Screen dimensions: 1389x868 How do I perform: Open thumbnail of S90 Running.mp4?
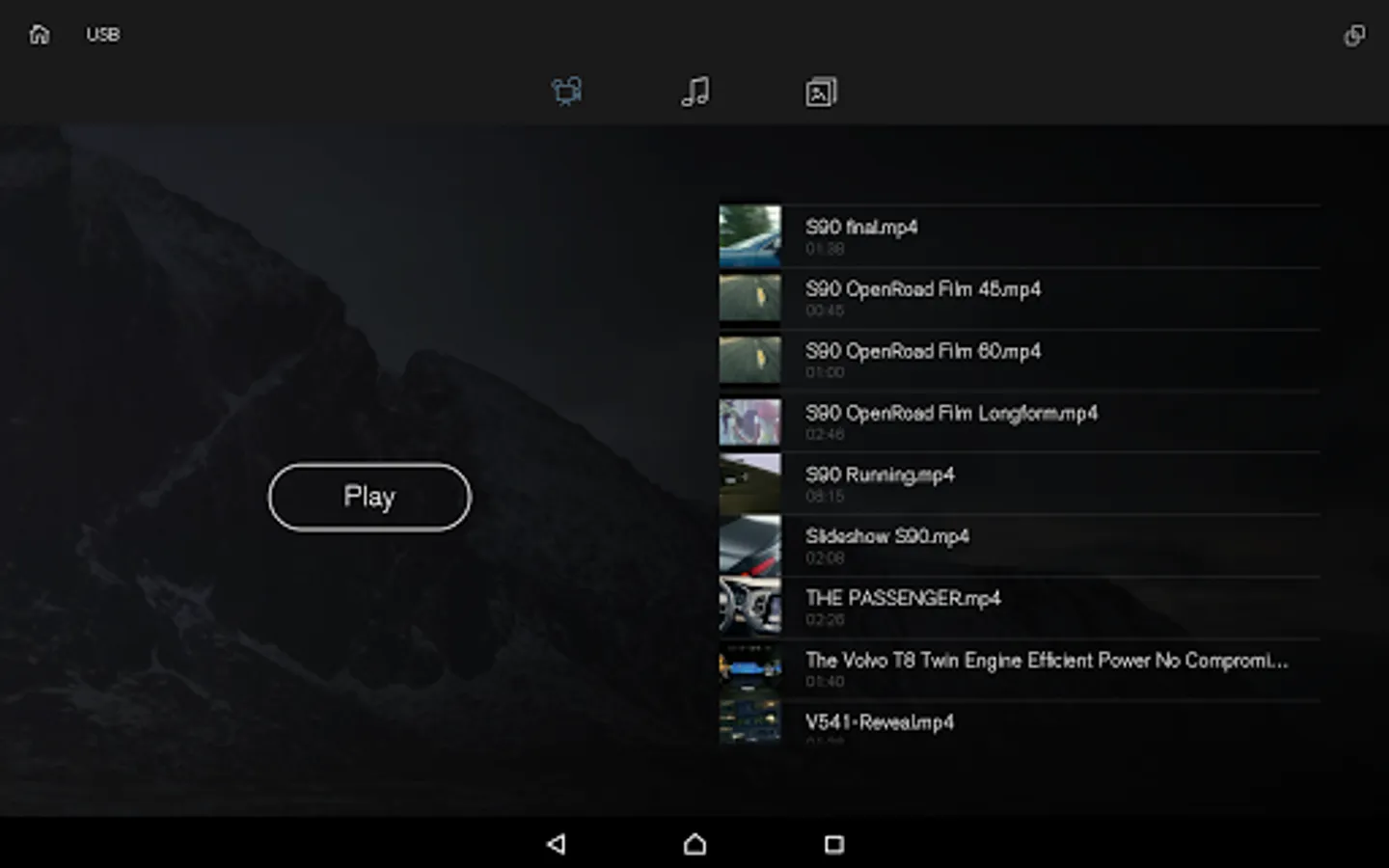(x=750, y=483)
